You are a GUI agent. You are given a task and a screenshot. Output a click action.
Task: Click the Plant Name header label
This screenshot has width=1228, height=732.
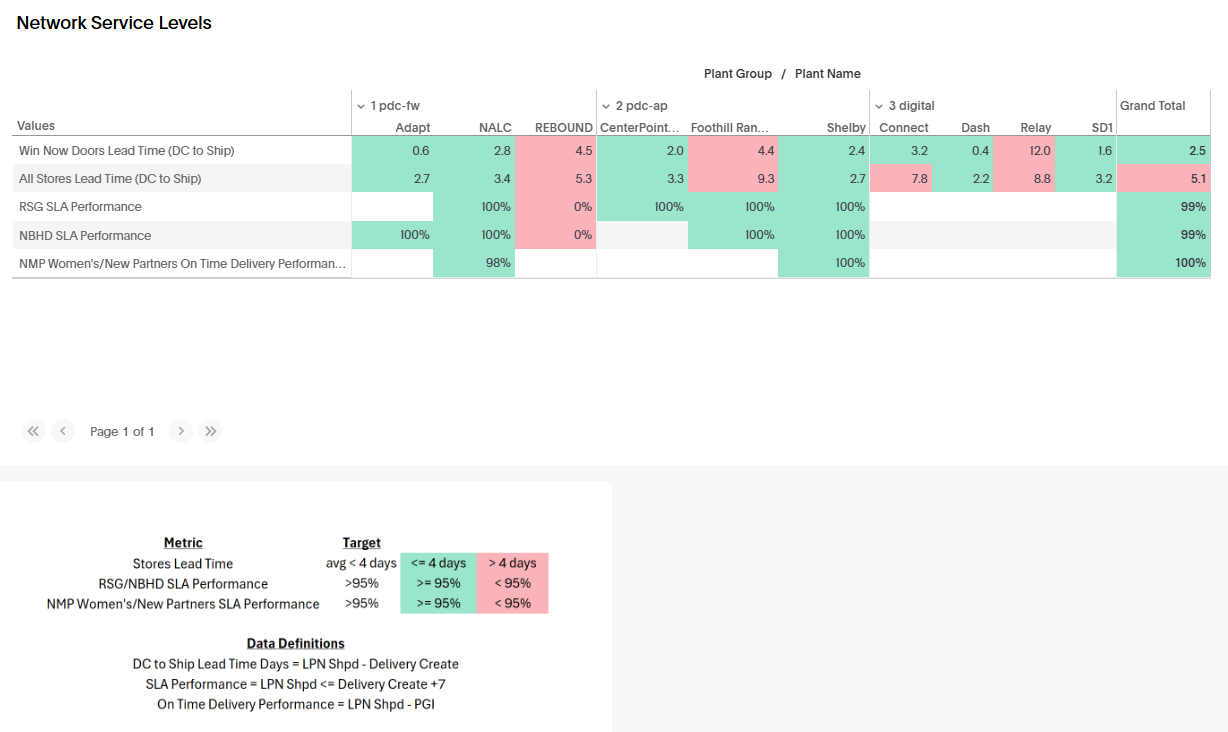(x=827, y=74)
